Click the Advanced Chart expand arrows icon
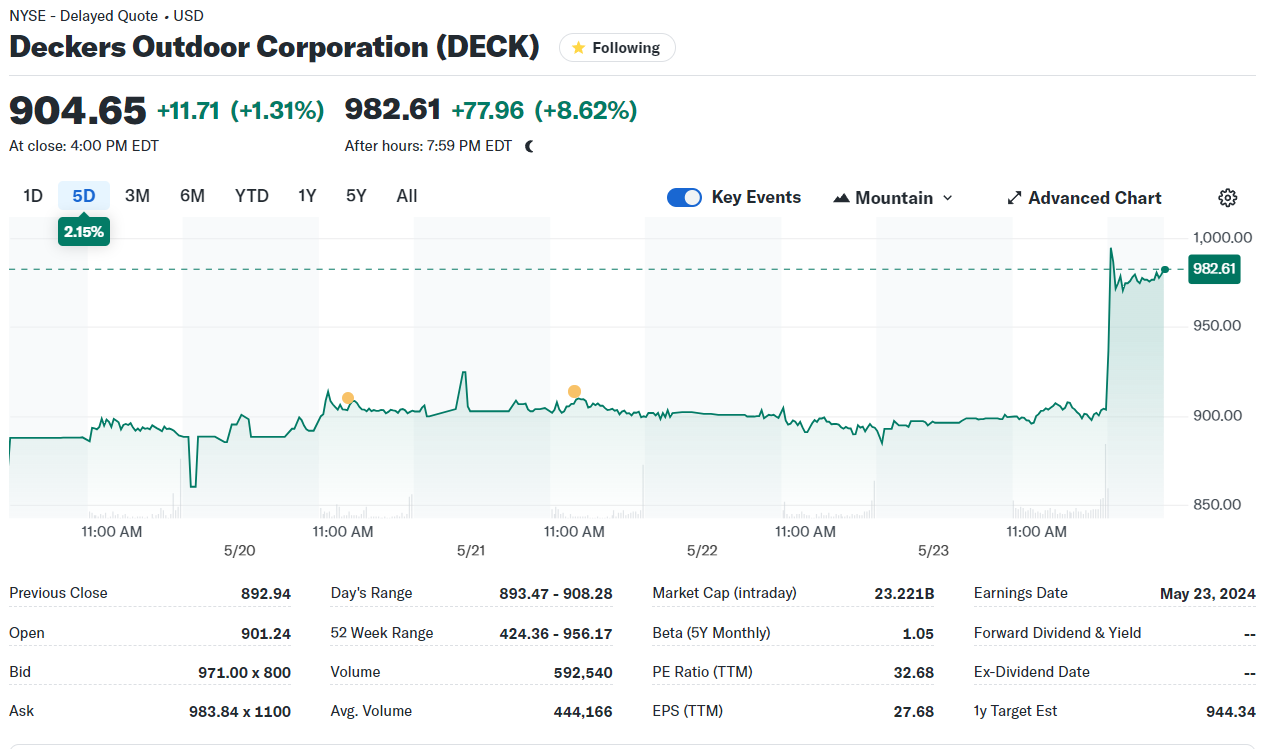The height and width of the screenshot is (749, 1262). 1014,198
